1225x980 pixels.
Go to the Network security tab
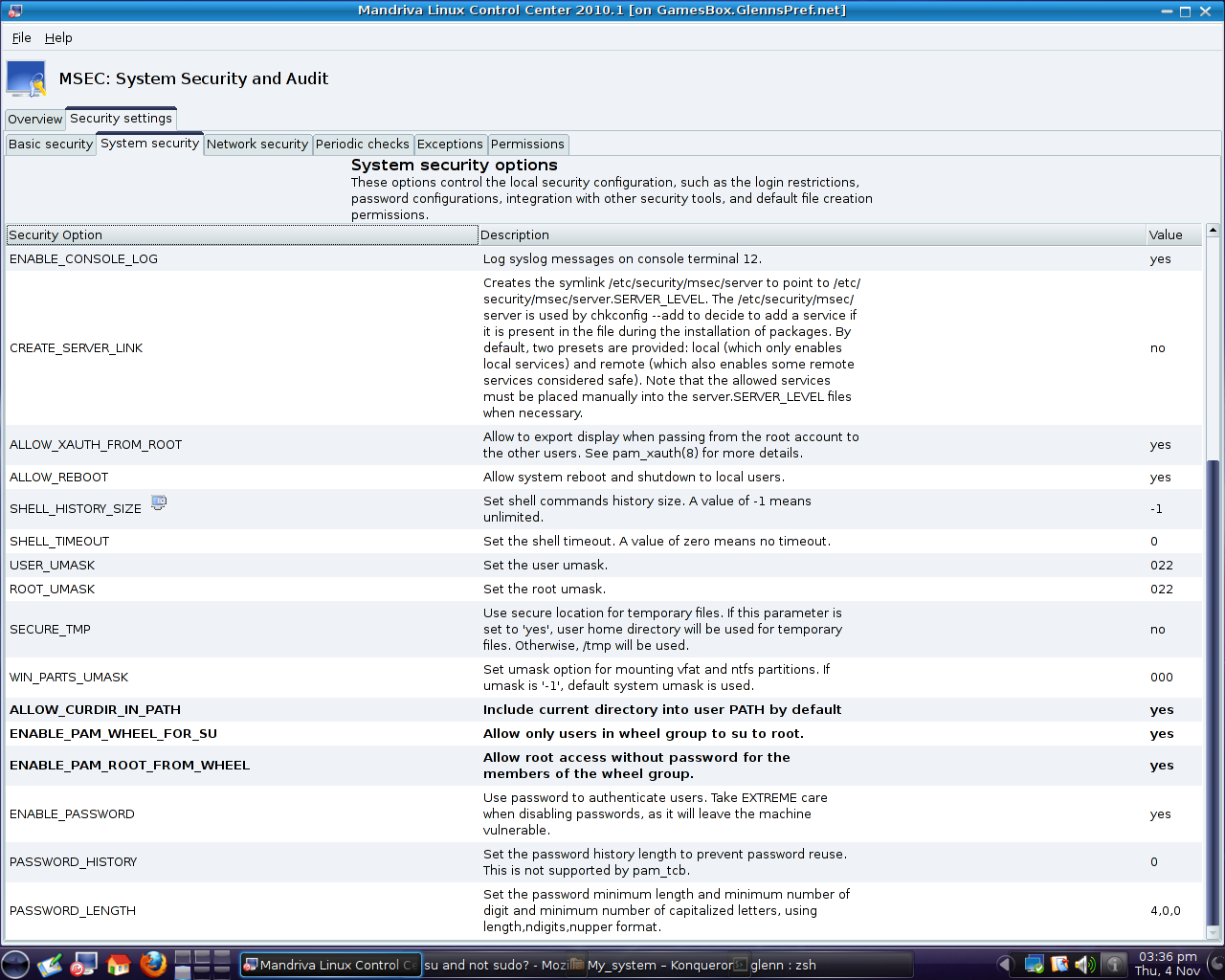tap(257, 144)
